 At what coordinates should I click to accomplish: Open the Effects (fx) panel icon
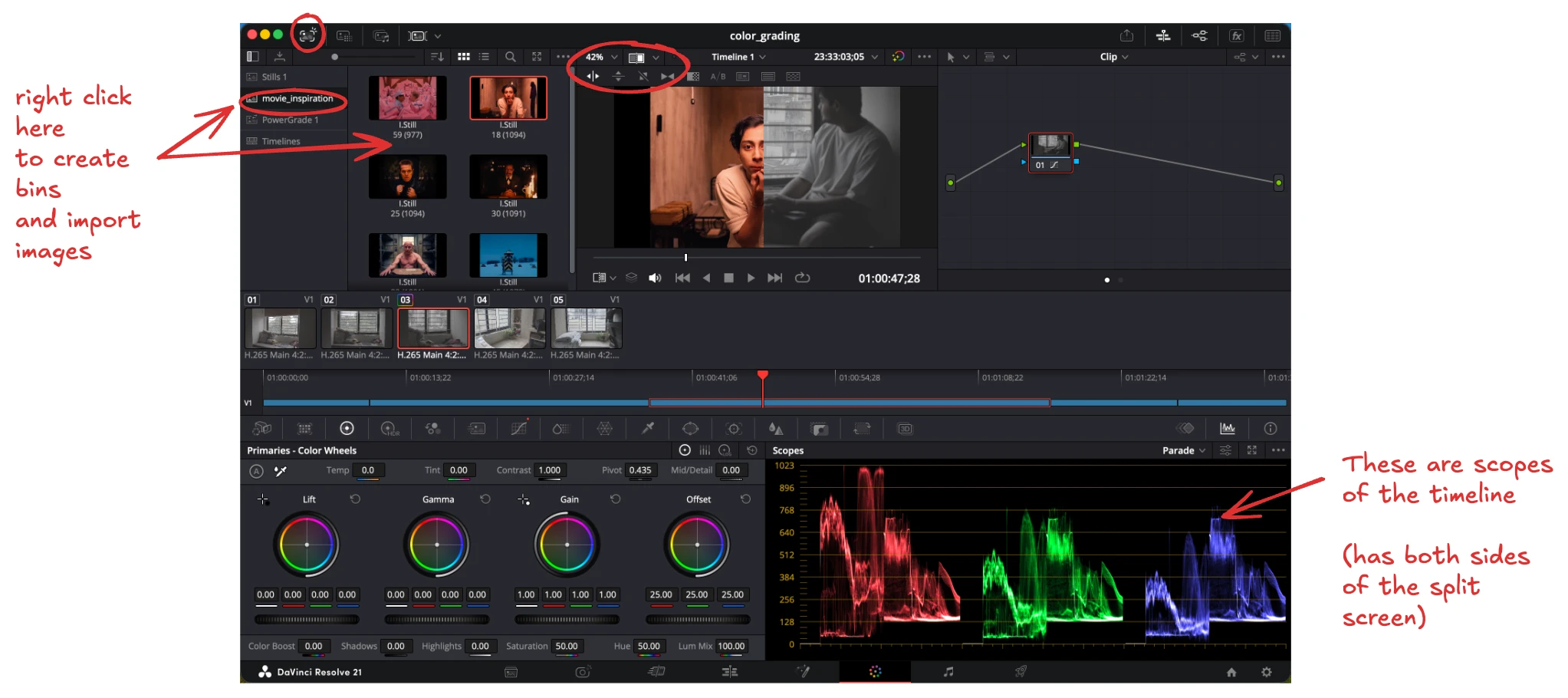tap(1236, 35)
